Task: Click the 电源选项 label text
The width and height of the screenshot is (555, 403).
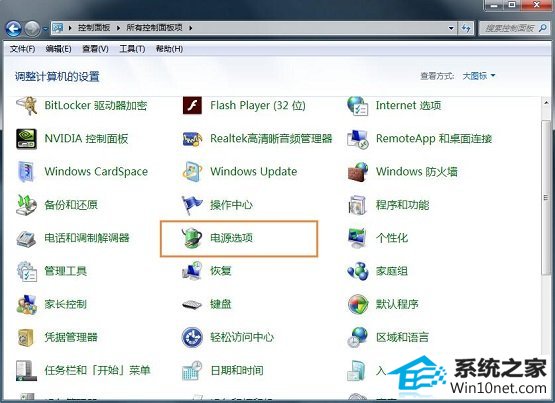Action: pos(231,238)
